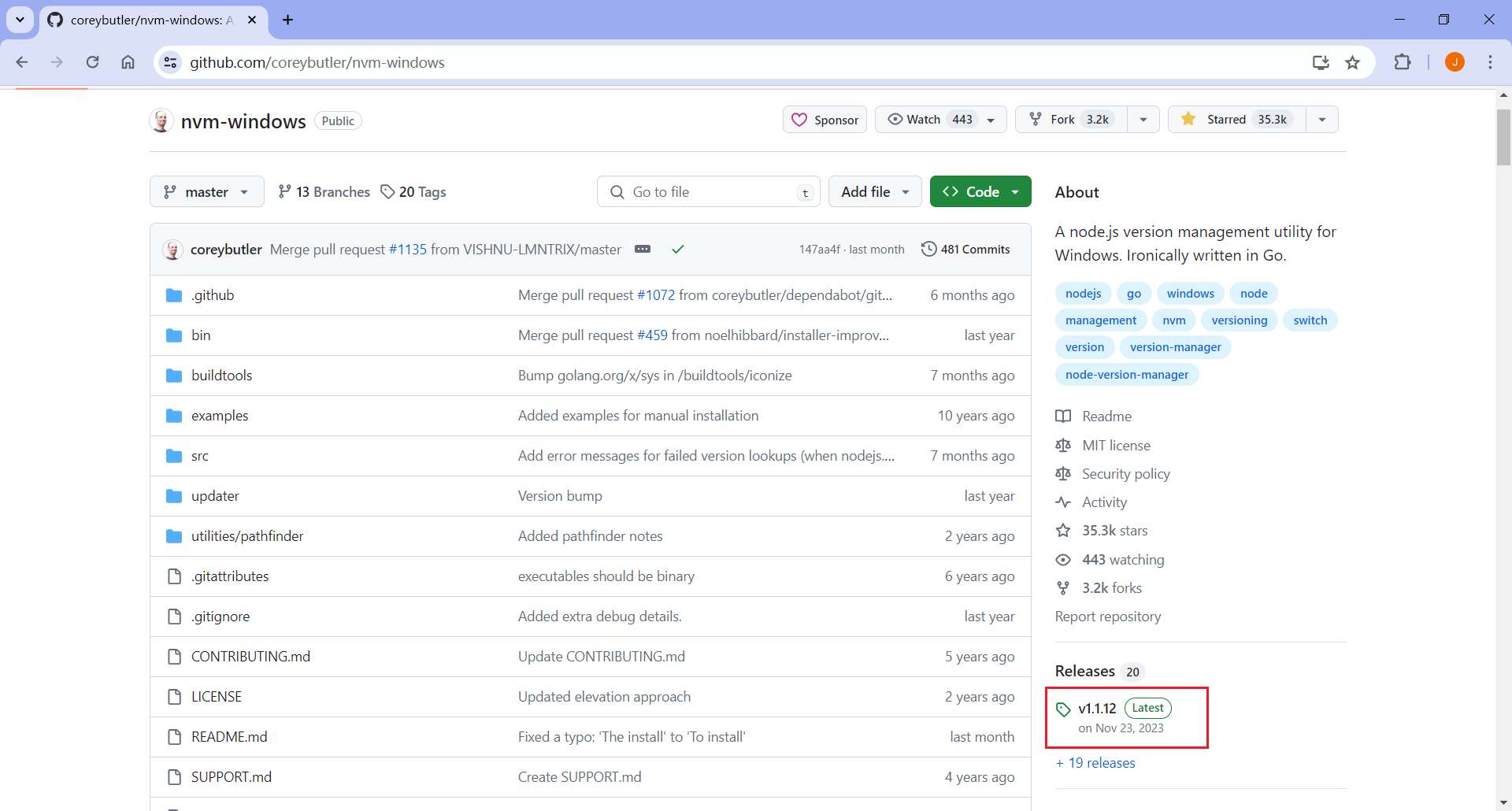
Task: View the 35.3k stars list
Action: (x=1102, y=531)
